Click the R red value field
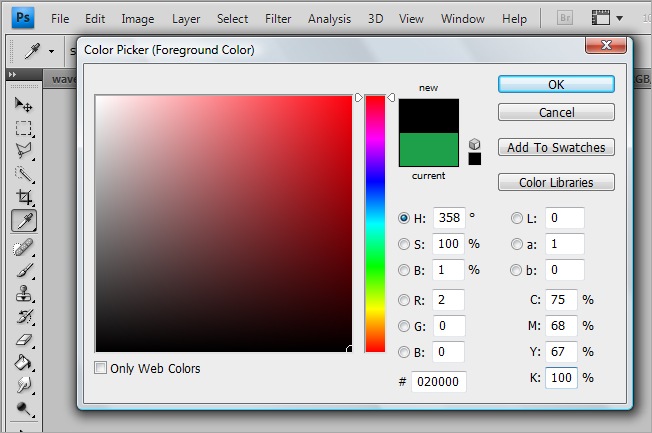This screenshot has height=433, width=652. point(448,300)
